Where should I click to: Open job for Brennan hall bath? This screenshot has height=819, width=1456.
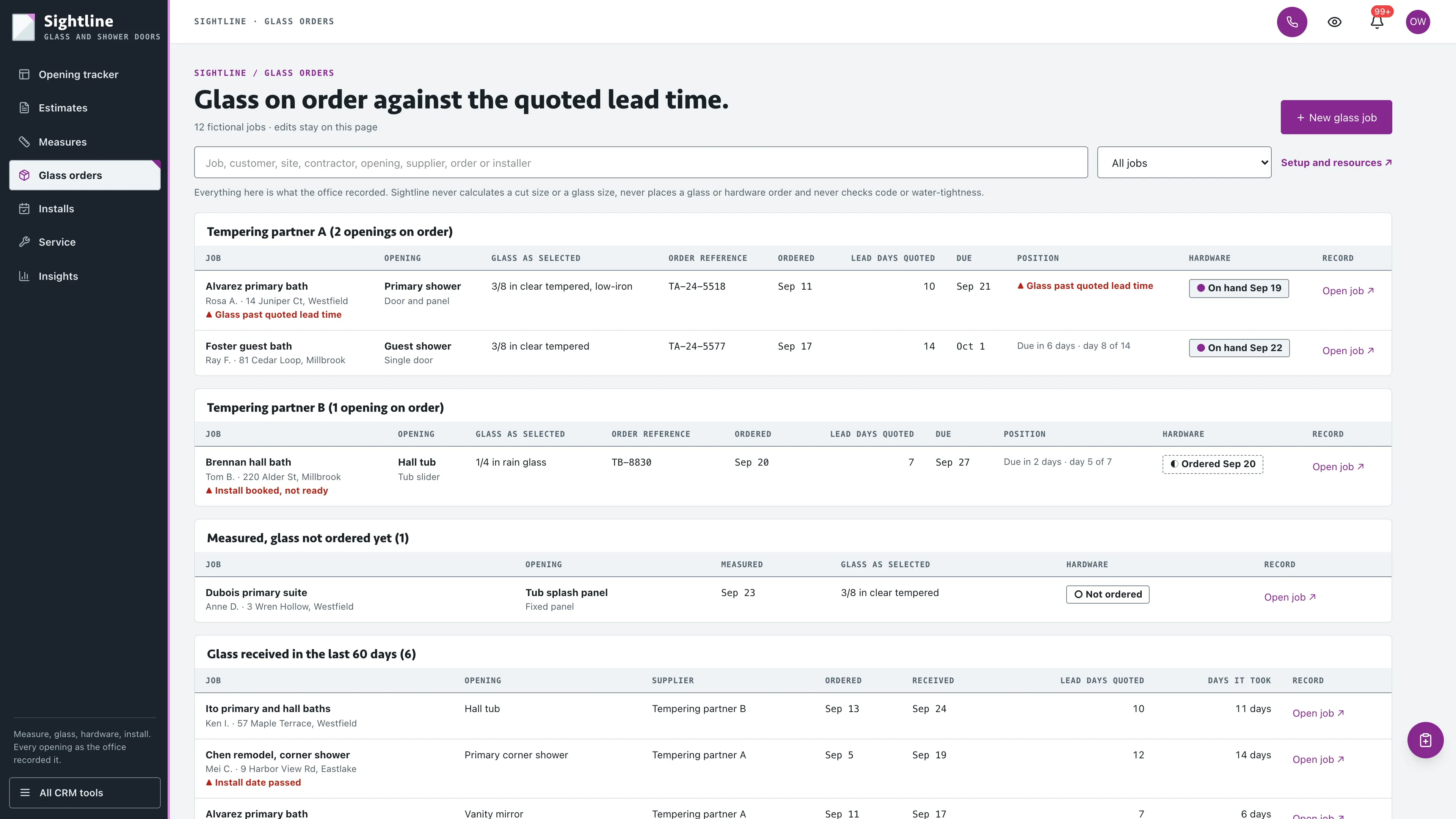click(x=1338, y=467)
